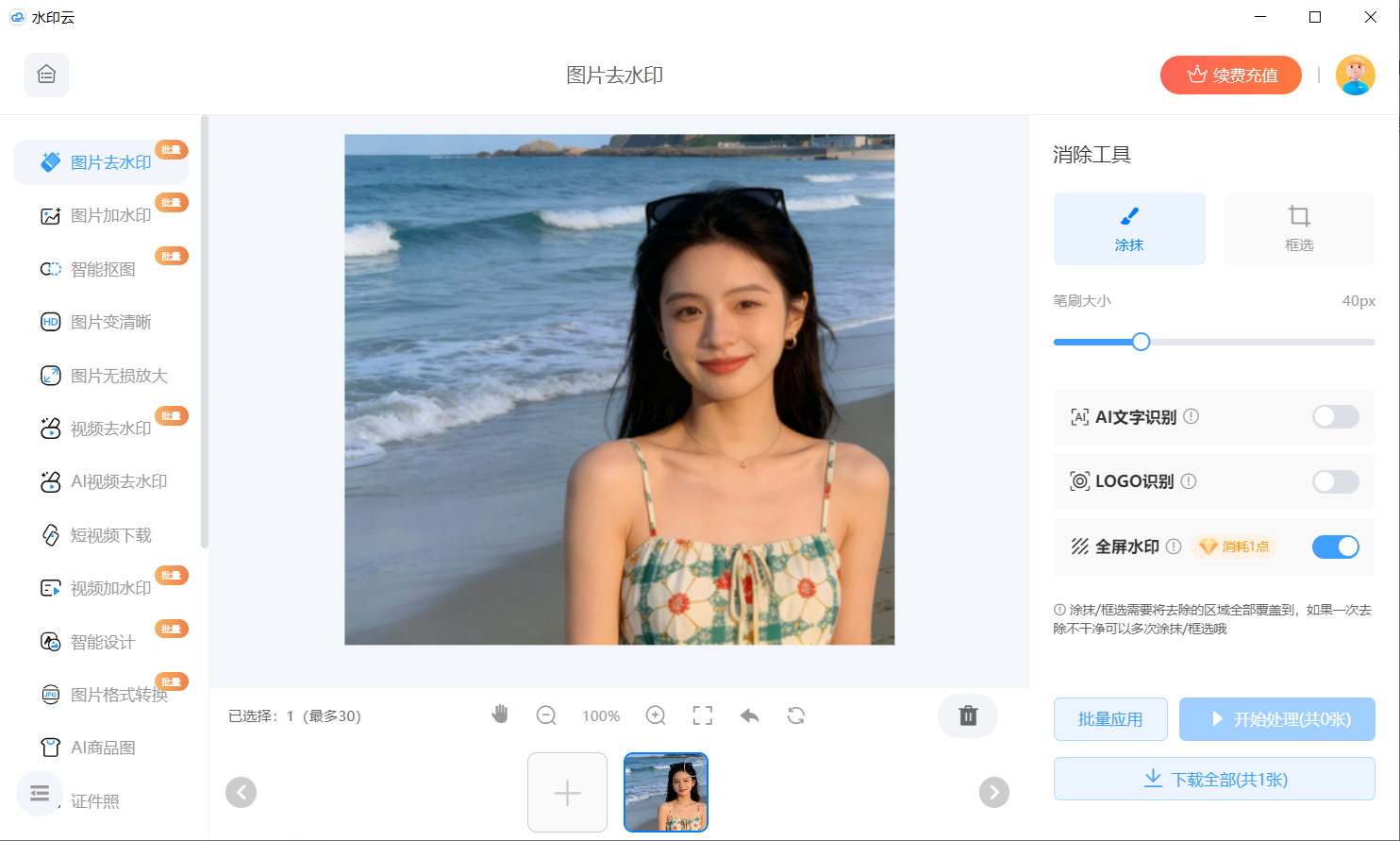
Task: Go to next thumbnail with right arrow
Action: [x=993, y=792]
